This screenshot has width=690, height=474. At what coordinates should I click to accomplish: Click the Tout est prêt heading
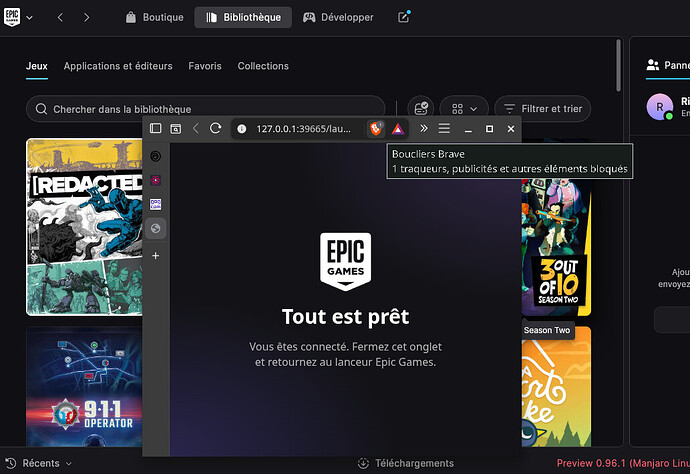345,316
